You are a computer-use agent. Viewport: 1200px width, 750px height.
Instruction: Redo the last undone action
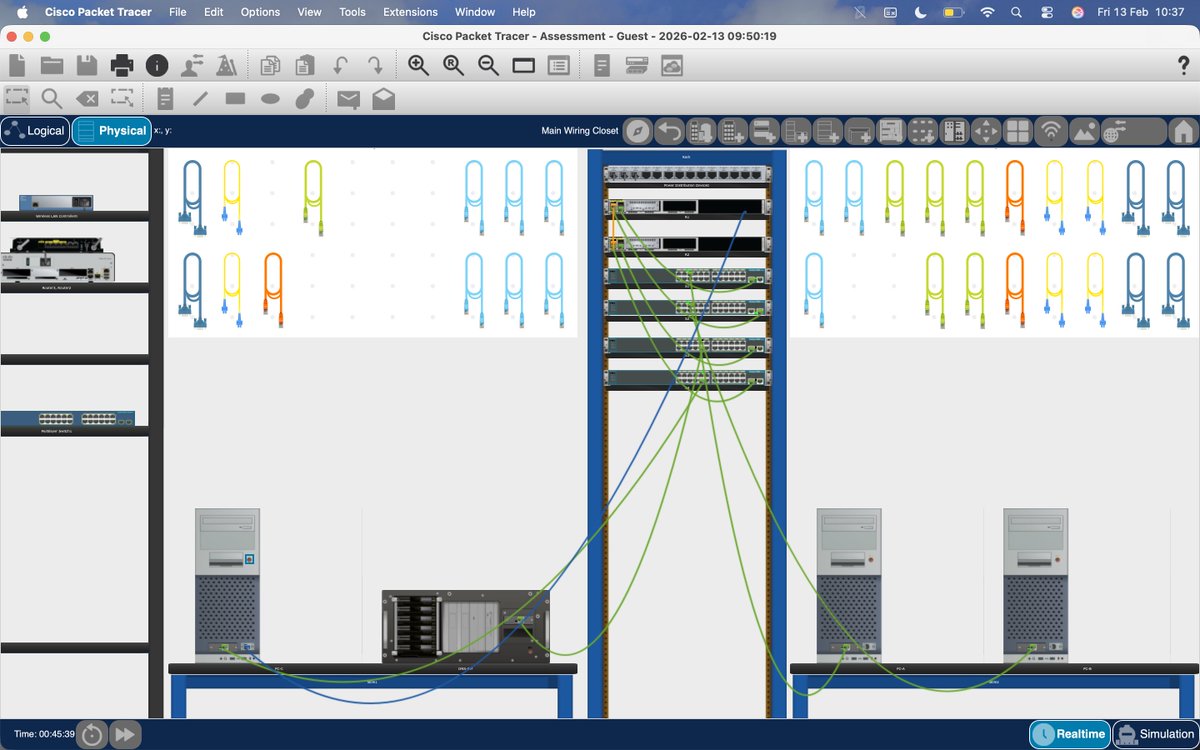coord(375,66)
